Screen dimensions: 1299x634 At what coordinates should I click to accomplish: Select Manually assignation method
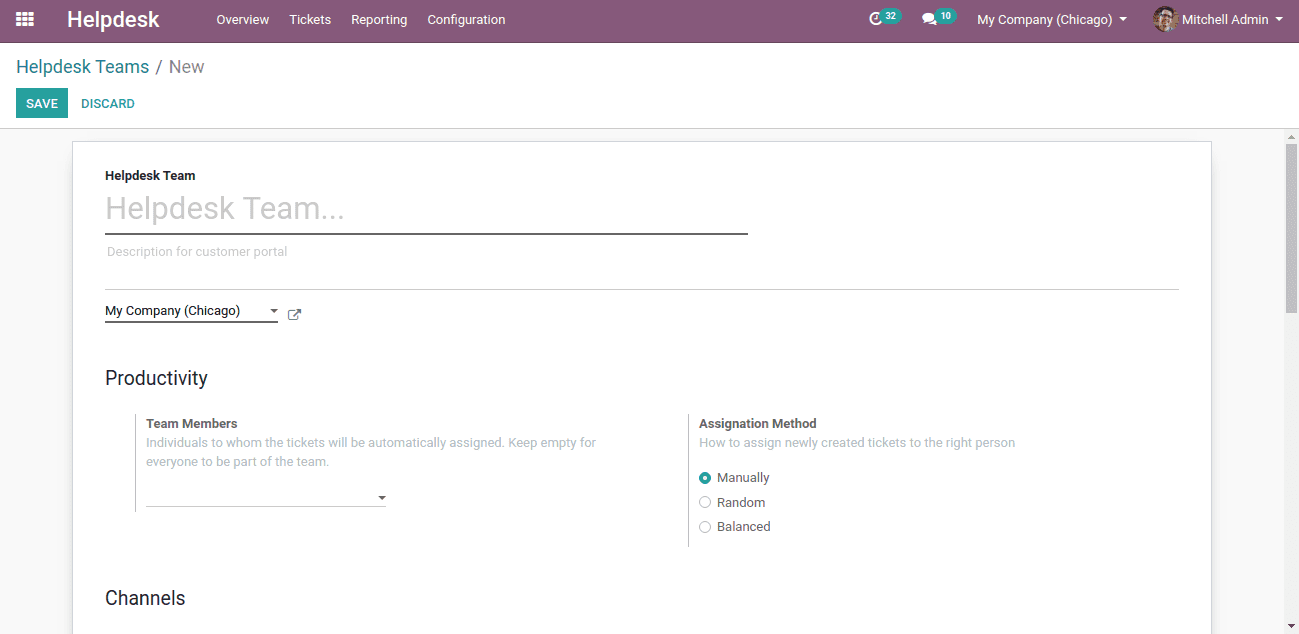[705, 478]
